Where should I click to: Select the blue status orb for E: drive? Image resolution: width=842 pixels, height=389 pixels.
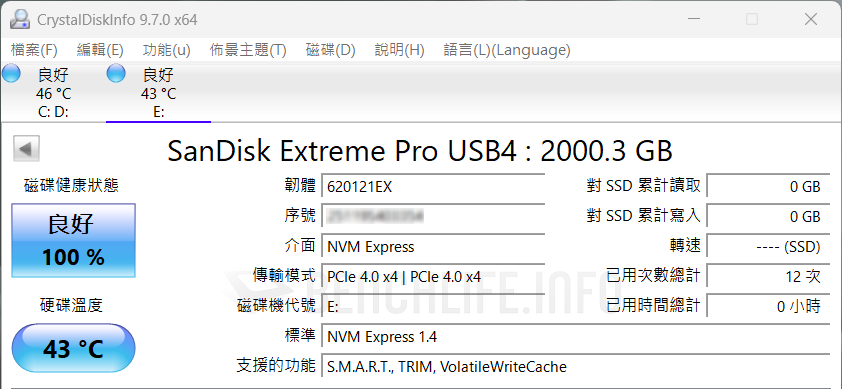click(115, 74)
